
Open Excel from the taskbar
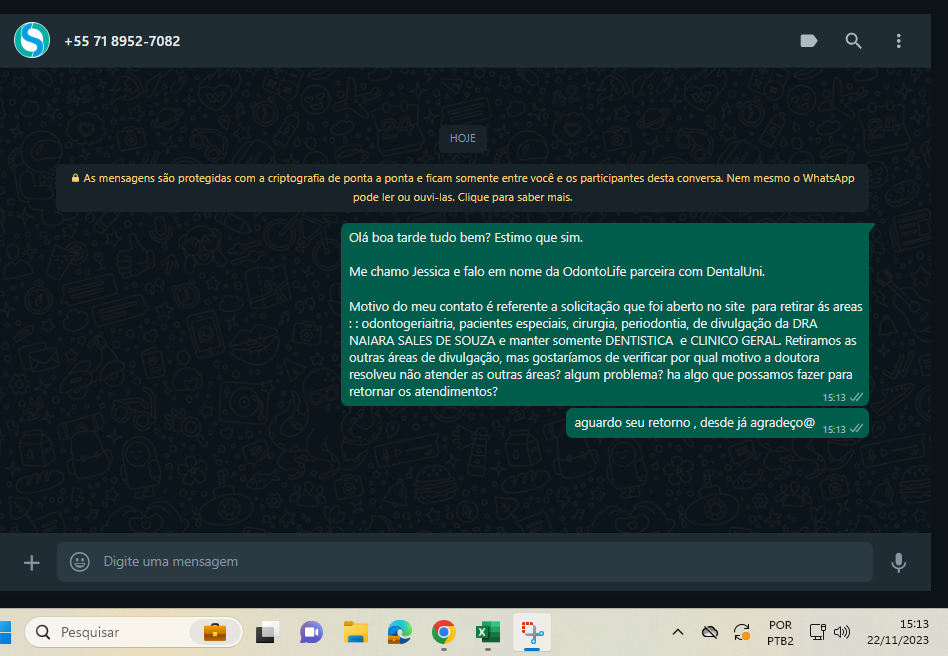(487, 632)
